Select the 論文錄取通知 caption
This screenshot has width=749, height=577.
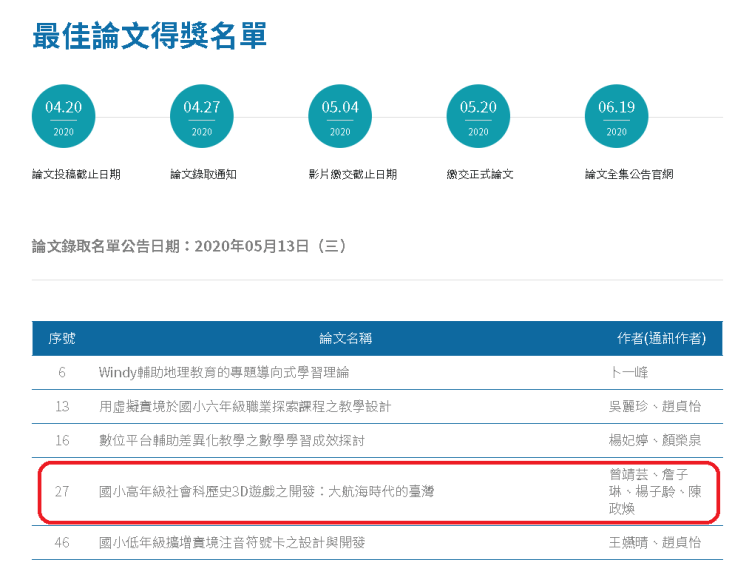203,174
